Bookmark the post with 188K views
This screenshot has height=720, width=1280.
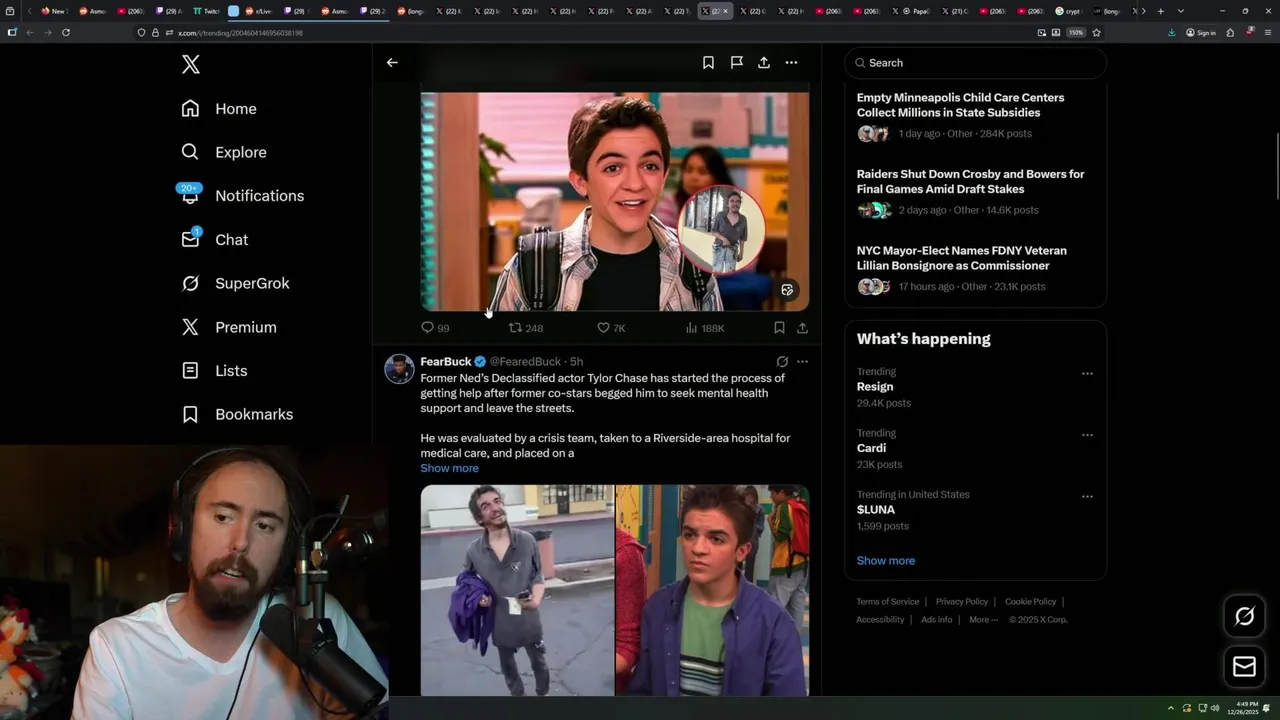point(779,327)
